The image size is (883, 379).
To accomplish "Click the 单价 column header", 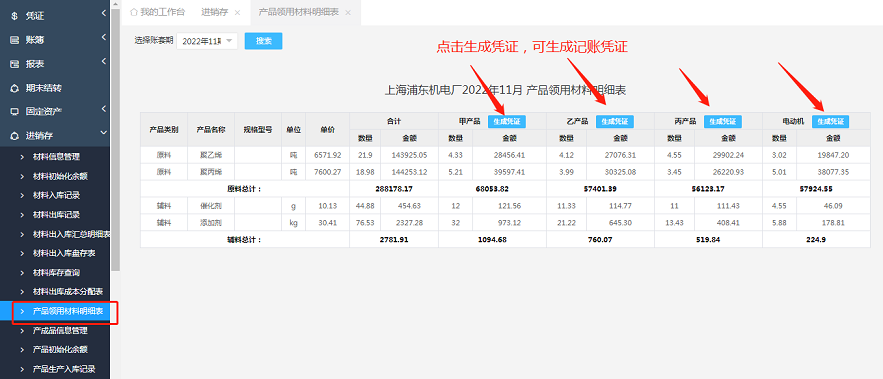I will pyautogui.click(x=327, y=130).
